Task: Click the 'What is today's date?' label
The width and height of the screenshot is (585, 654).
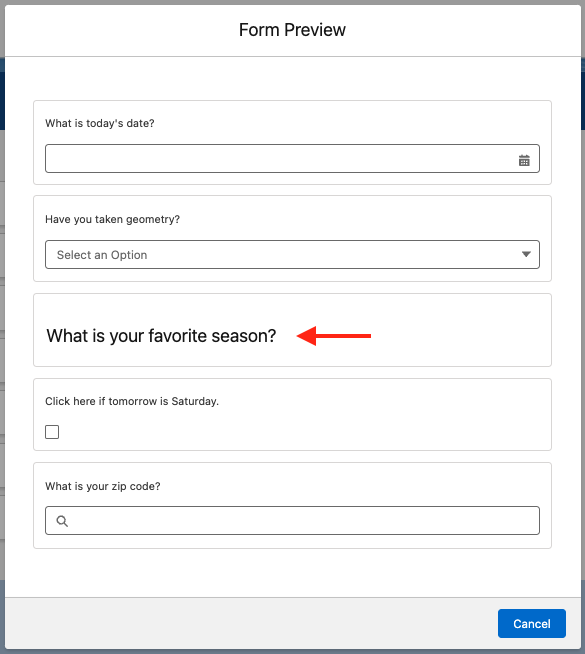Action: tap(100, 123)
